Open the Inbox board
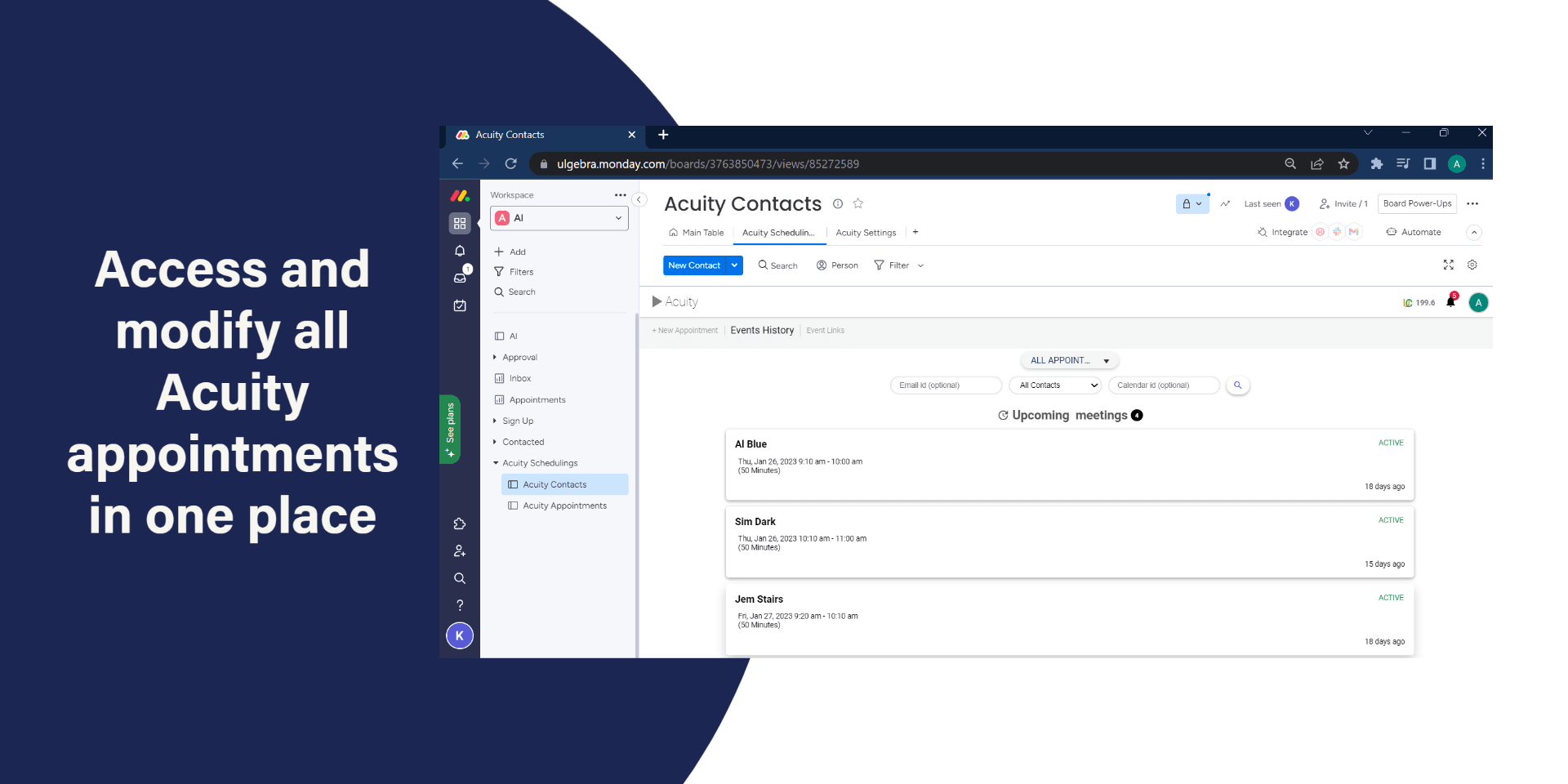Viewport: 1568px width, 784px height. 513,378
